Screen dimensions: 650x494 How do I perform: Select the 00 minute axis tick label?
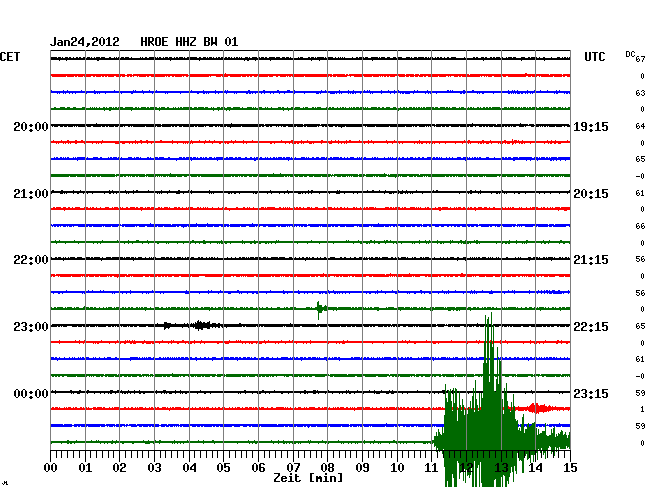click(51, 467)
